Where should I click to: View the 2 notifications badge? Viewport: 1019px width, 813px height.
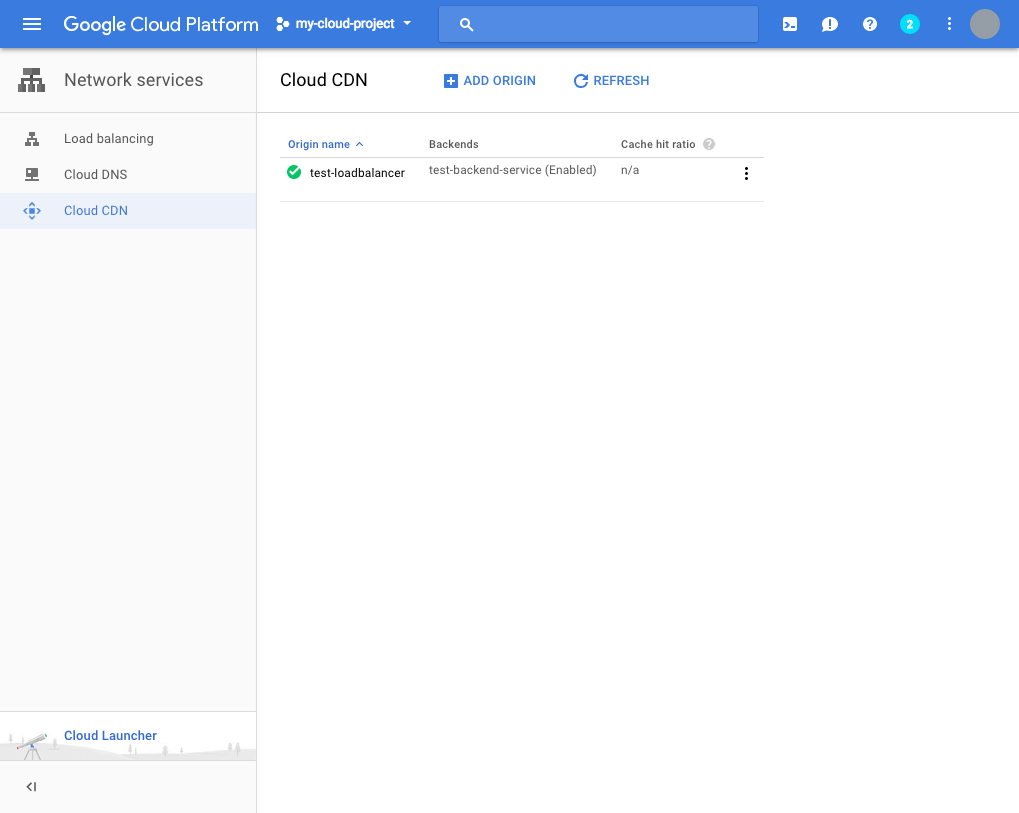909,24
